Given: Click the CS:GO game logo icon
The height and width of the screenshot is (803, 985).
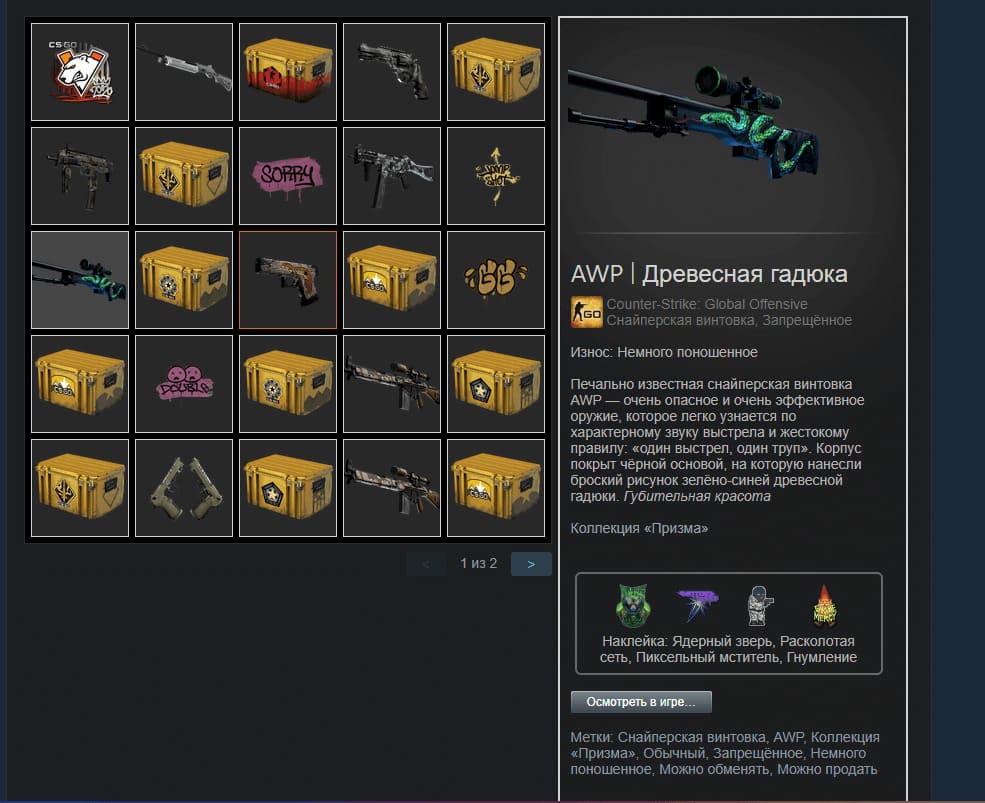Looking at the screenshot, I should [587, 312].
